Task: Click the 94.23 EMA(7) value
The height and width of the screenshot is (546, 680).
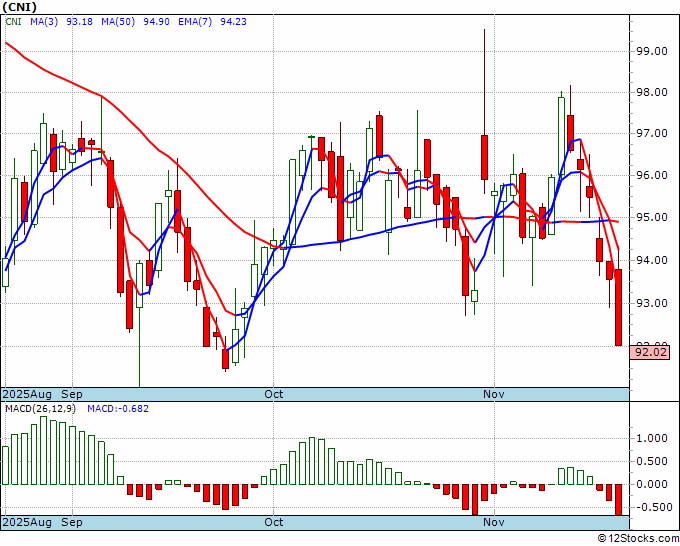Action: point(233,22)
